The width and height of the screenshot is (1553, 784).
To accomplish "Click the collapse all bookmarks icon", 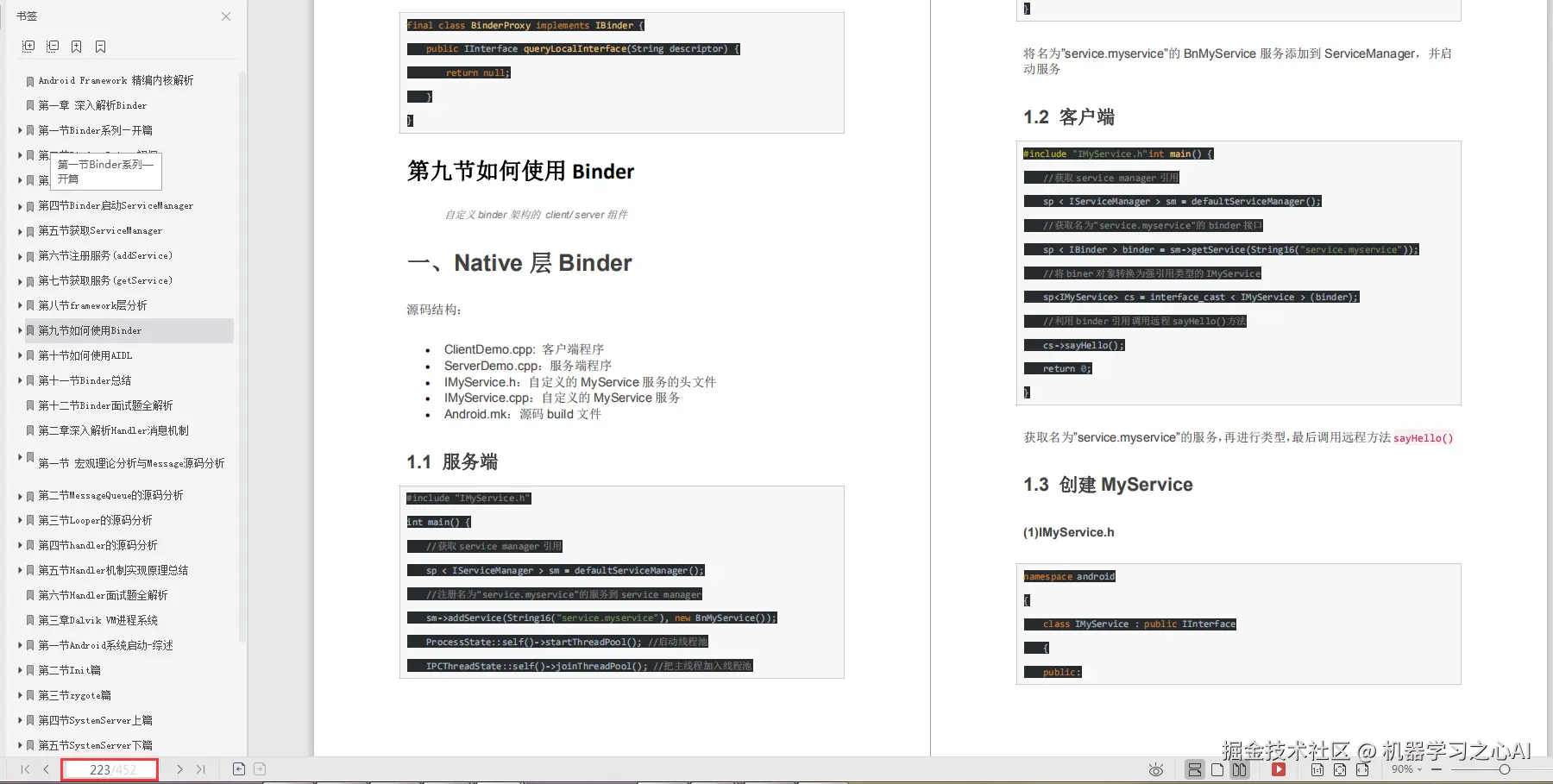I will (53, 47).
